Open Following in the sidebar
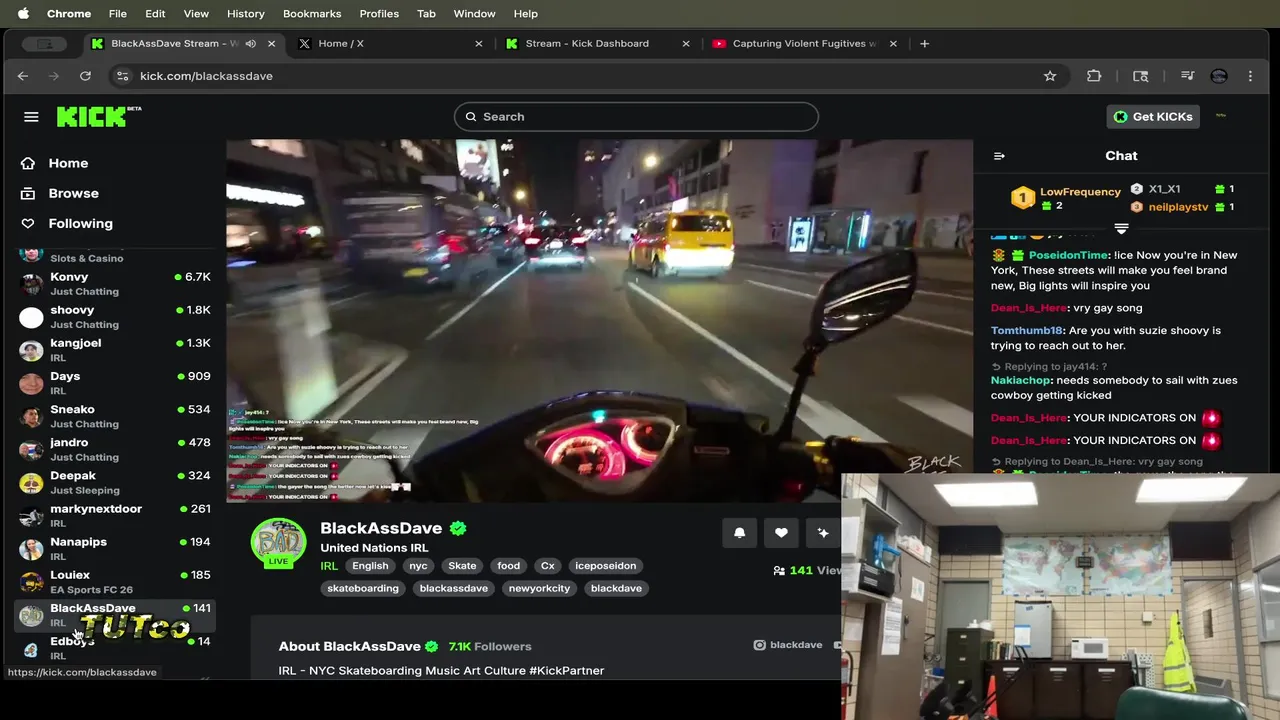 (80, 223)
